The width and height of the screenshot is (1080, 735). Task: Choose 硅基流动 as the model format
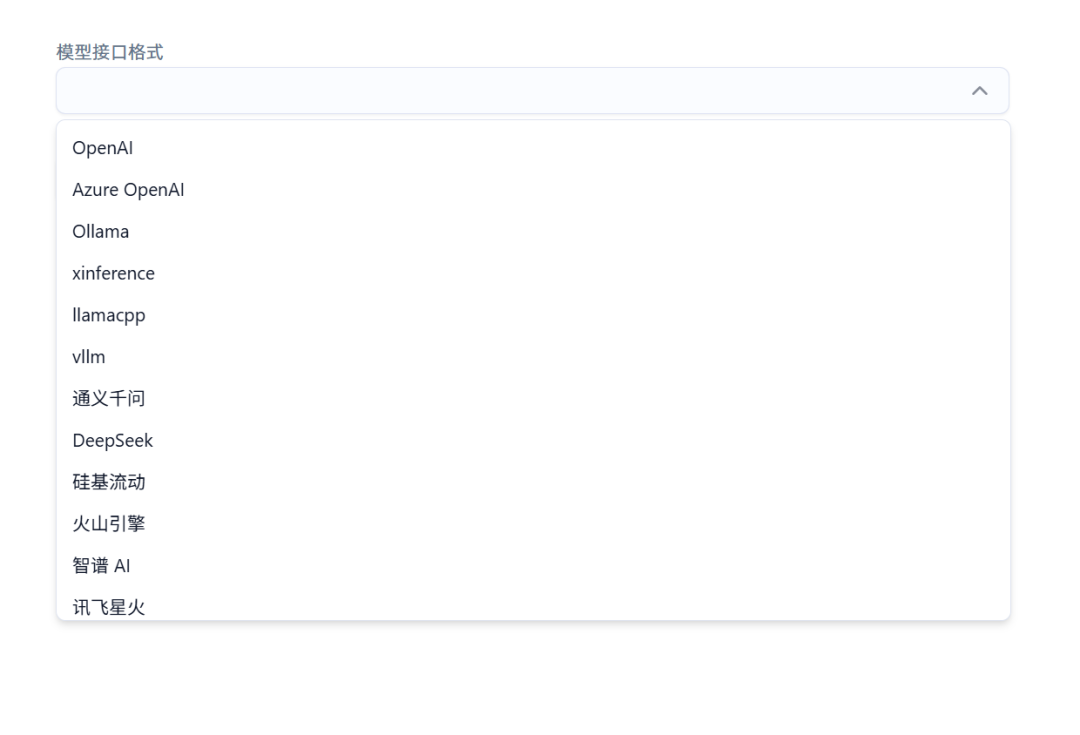pos(109,482)
